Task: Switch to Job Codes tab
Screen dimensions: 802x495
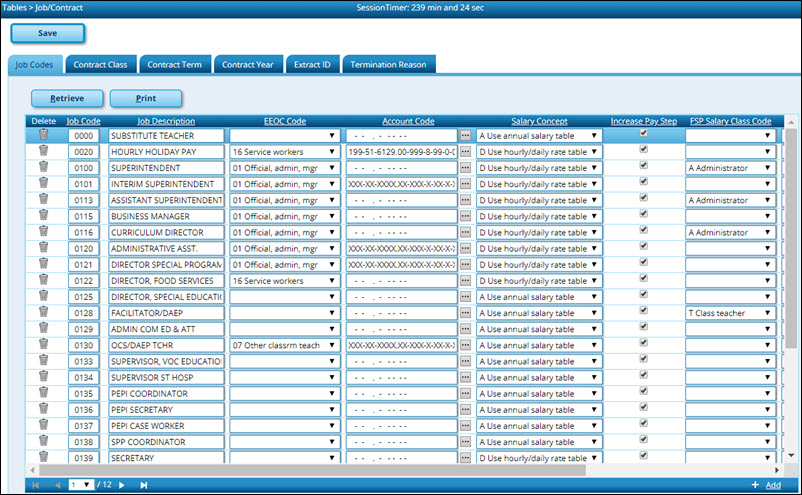Action: (x=34, y=65)
